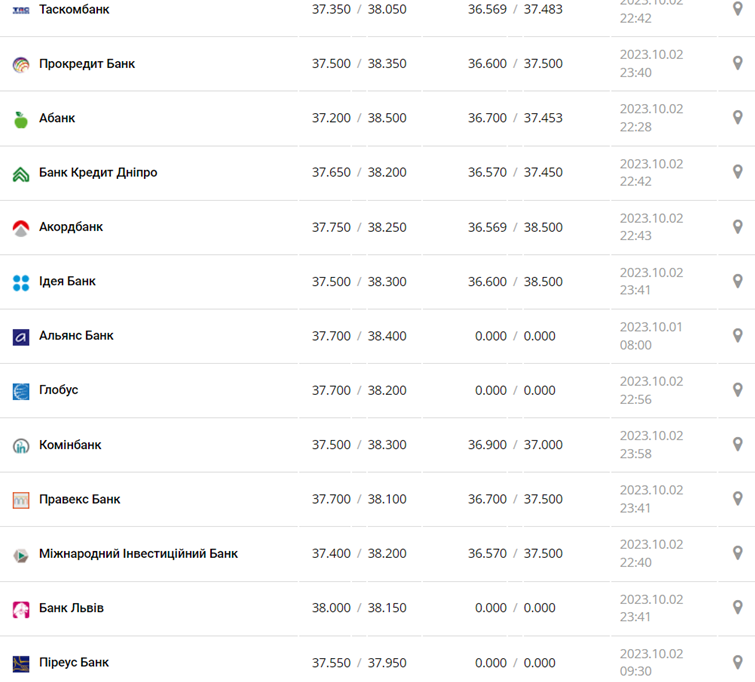
Task: Show map location for Прокредит Банк
Action: coord(738,63)
